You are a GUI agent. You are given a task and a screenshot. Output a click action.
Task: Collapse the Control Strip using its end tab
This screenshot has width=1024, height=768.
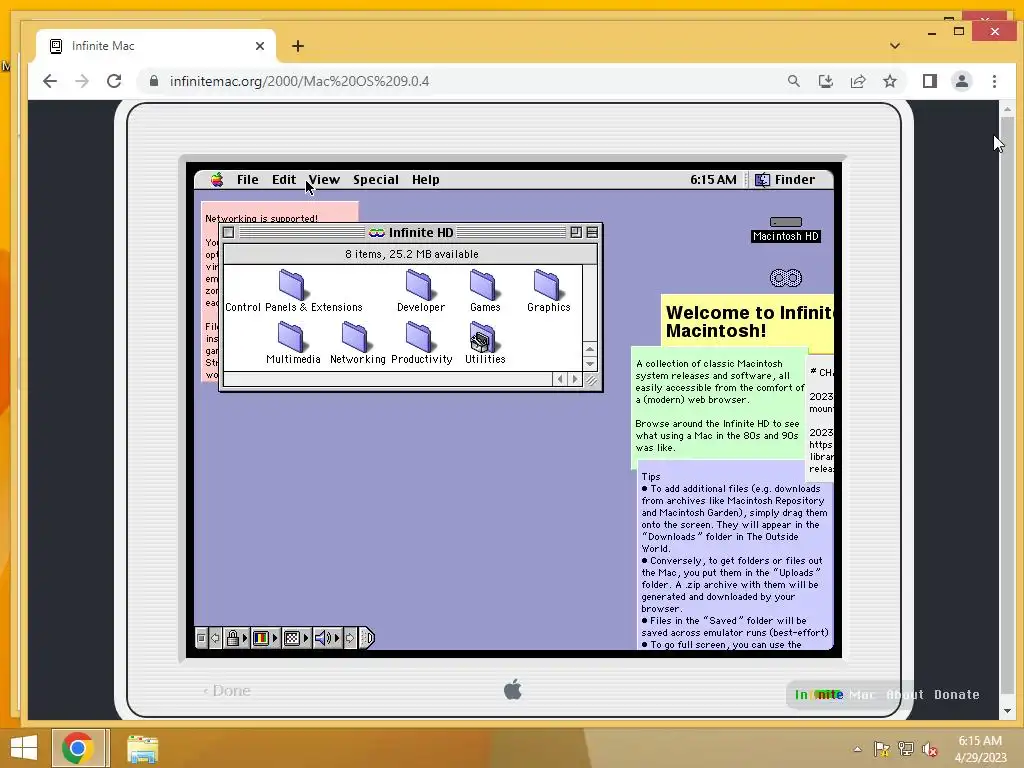click(x=367, y=638)
